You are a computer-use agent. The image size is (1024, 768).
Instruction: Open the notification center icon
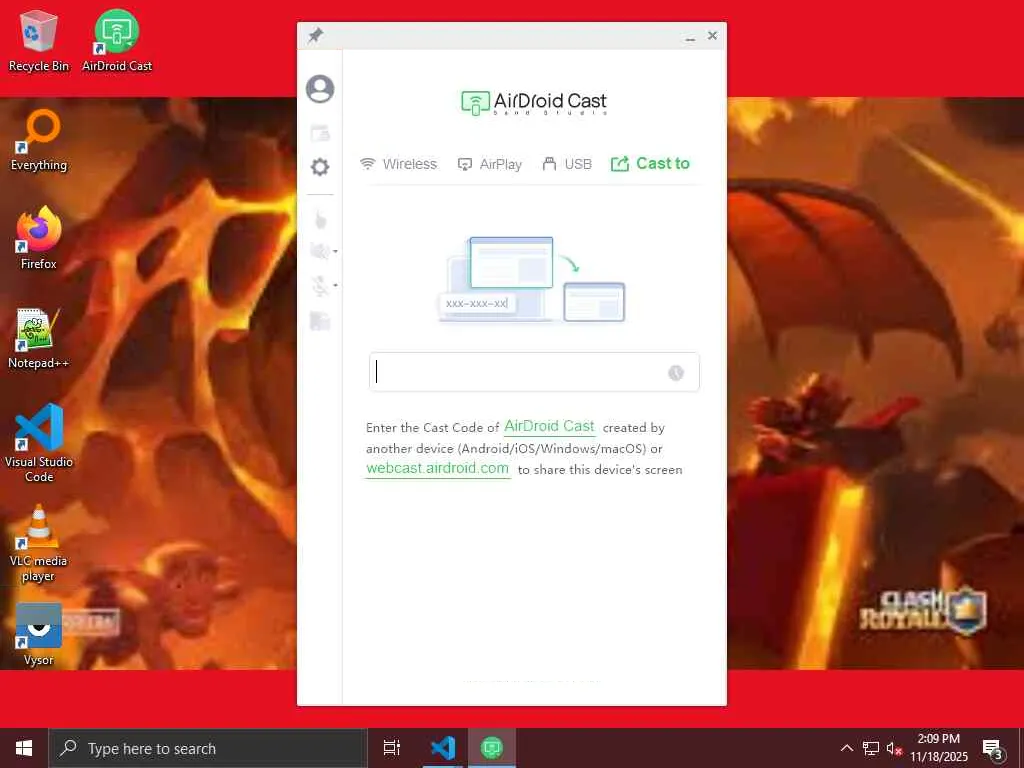993,749
